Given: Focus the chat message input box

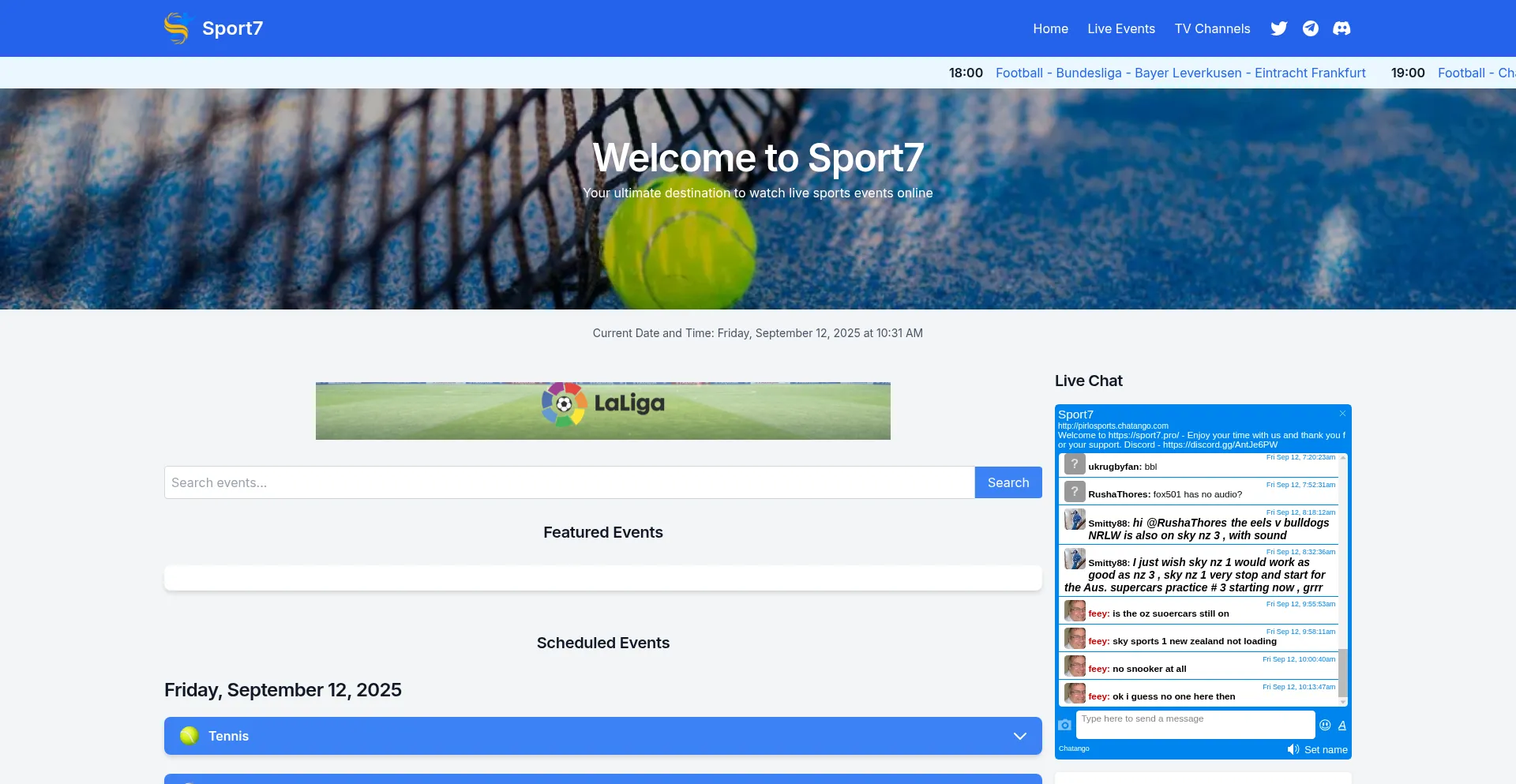Looking at the screenshot, I should [1195, 725].
